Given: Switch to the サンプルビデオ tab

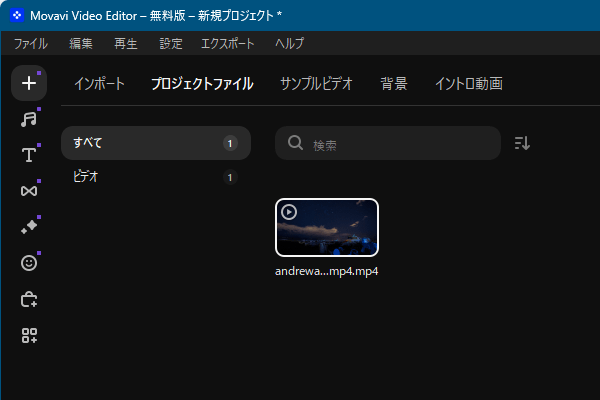Looking at the screenshot, I should [x=316, y=83].
